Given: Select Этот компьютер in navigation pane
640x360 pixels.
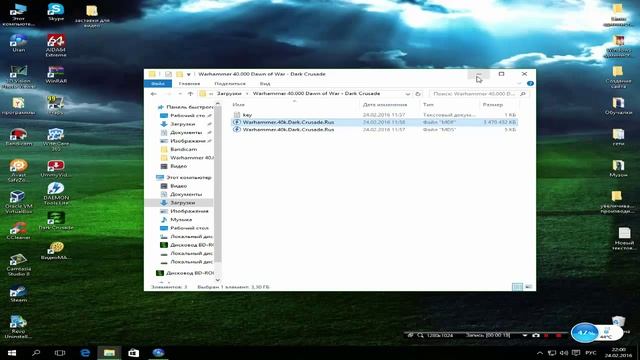Looking at the screenshot, I should pos(184,178).
